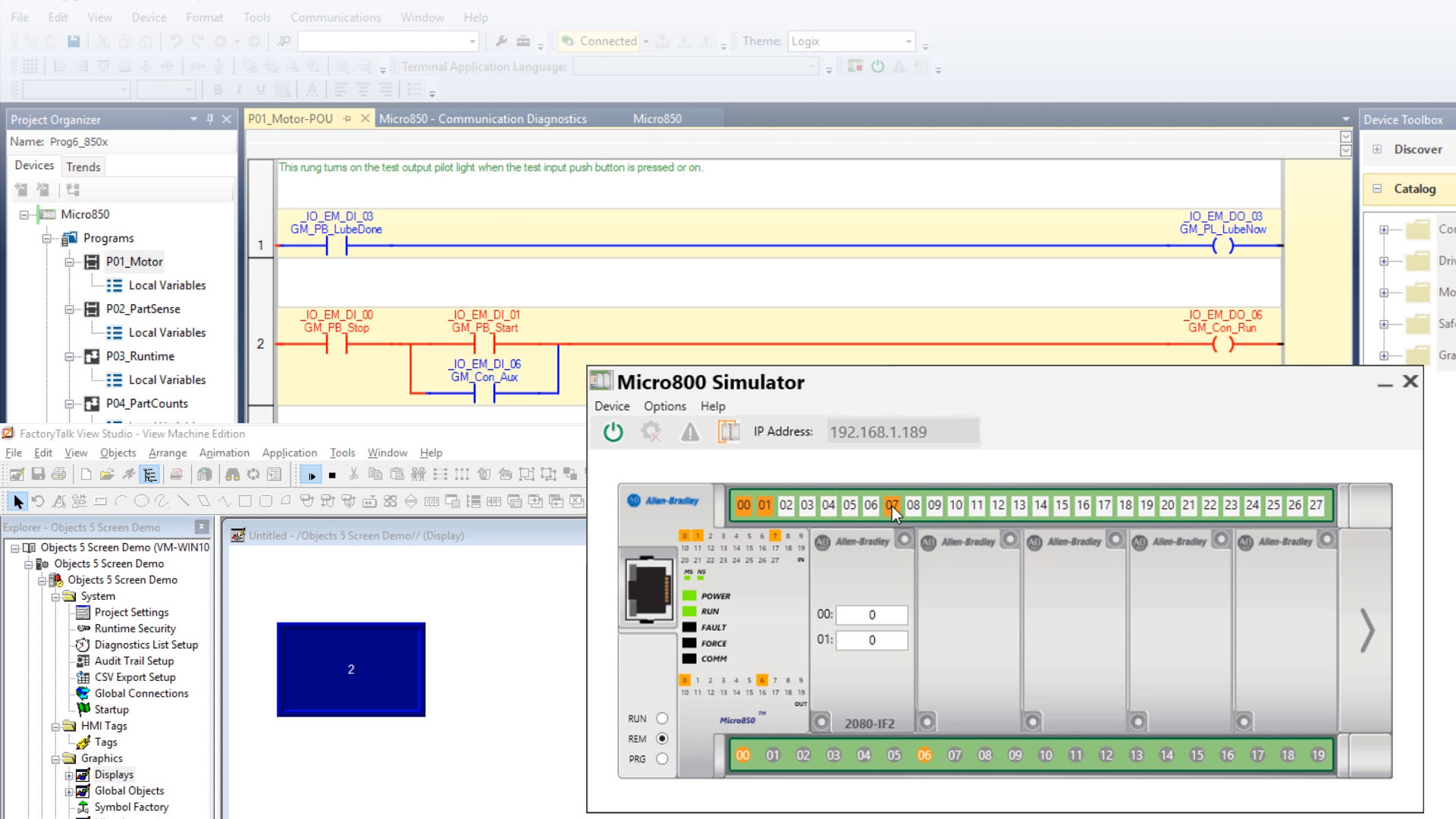
Task: Select the GM_PB_Start contact in rung 2
Action: [x=485, y=344]
